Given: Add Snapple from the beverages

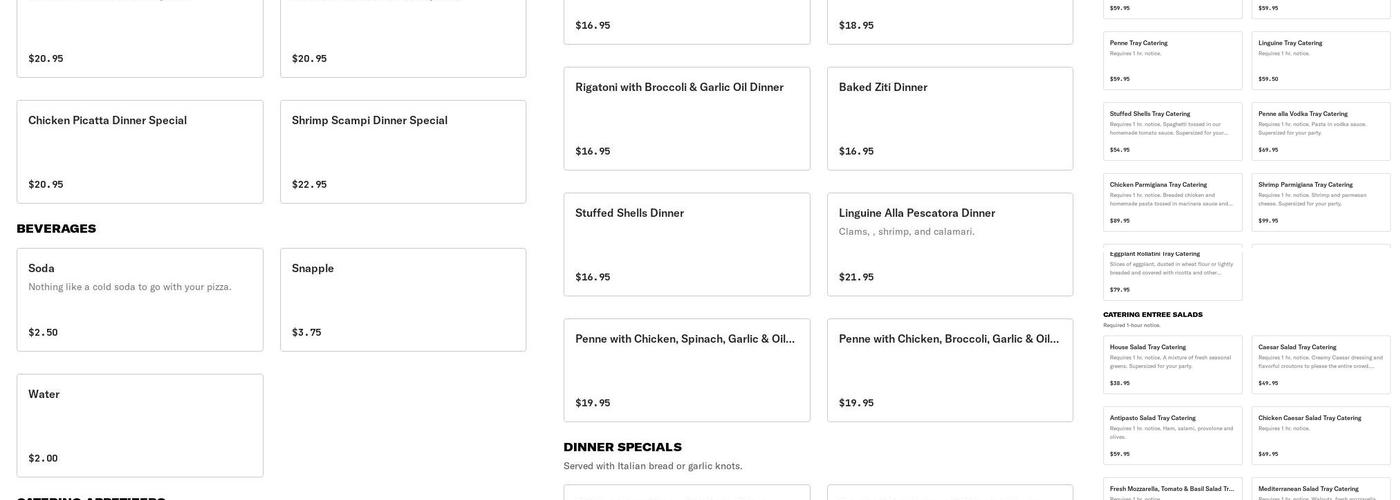Looking at the screenshot, I should click(403, 299).
